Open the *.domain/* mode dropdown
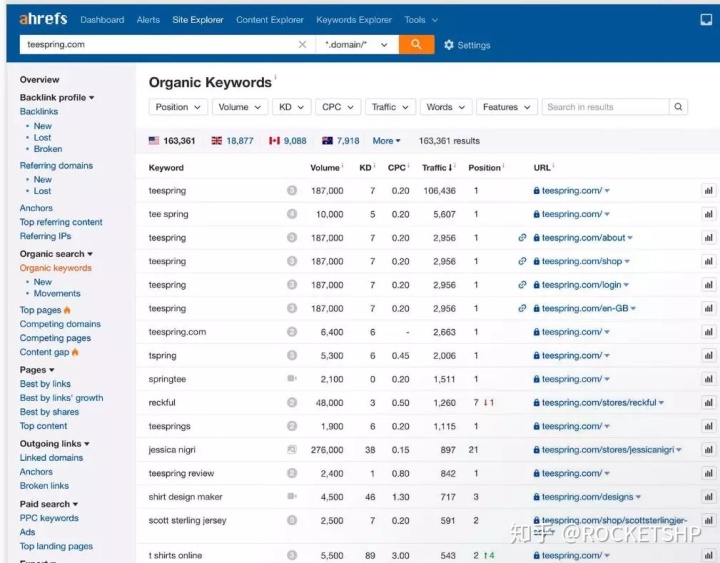Screen dimensions: 720x563 tap(356, 45)
